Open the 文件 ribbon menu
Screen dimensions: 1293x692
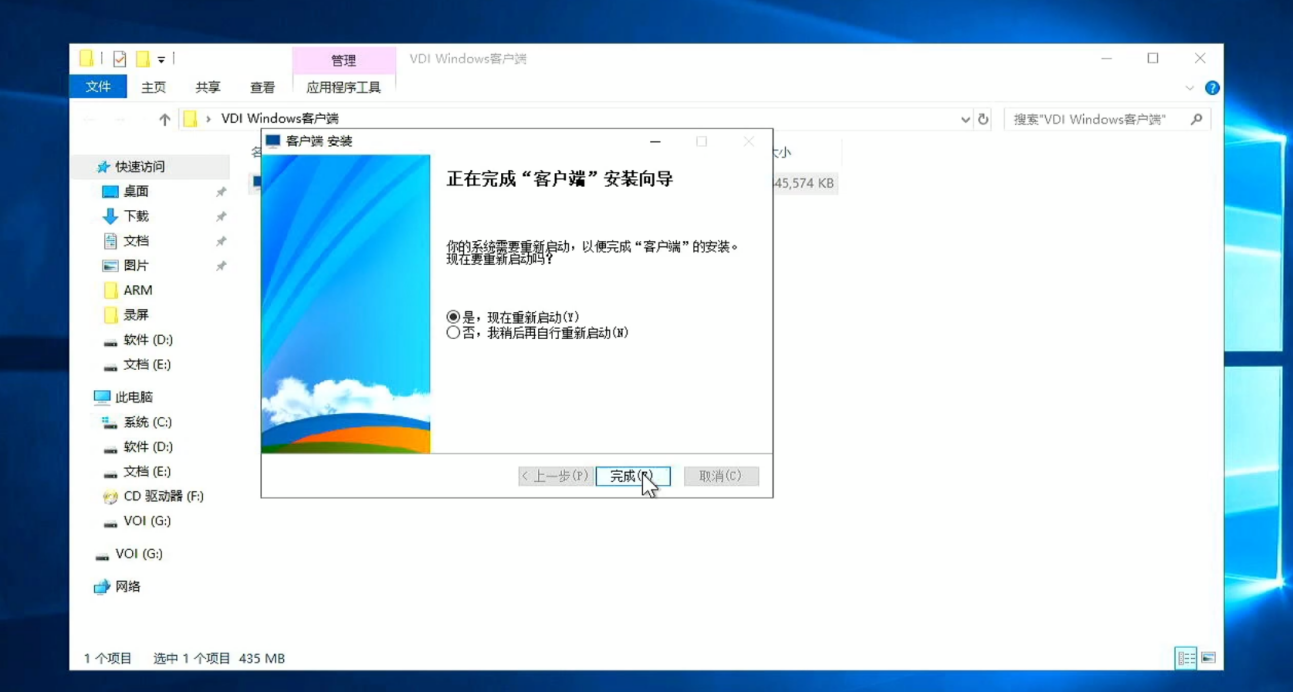98,87
